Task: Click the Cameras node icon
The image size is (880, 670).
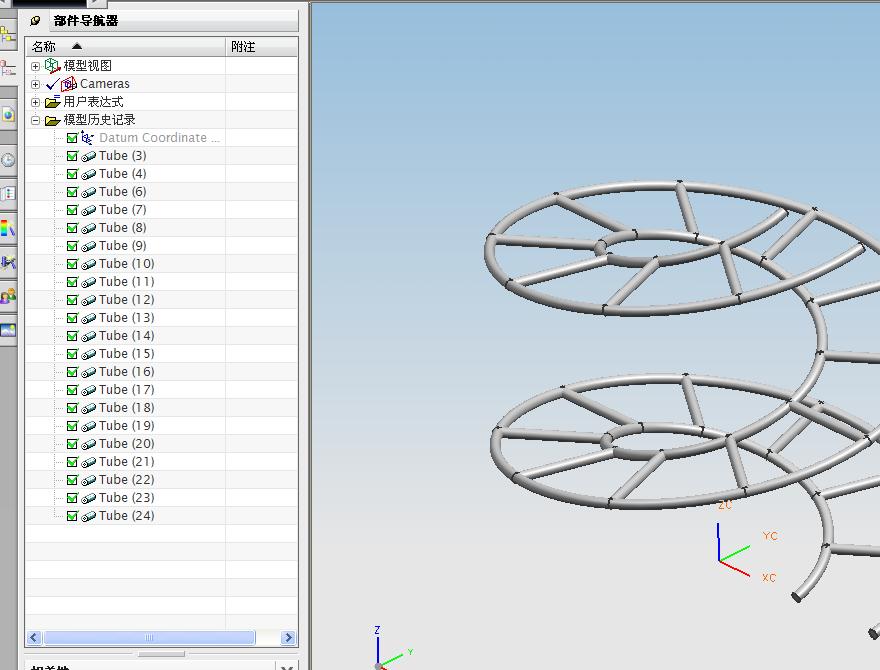Action: point(69,84)
